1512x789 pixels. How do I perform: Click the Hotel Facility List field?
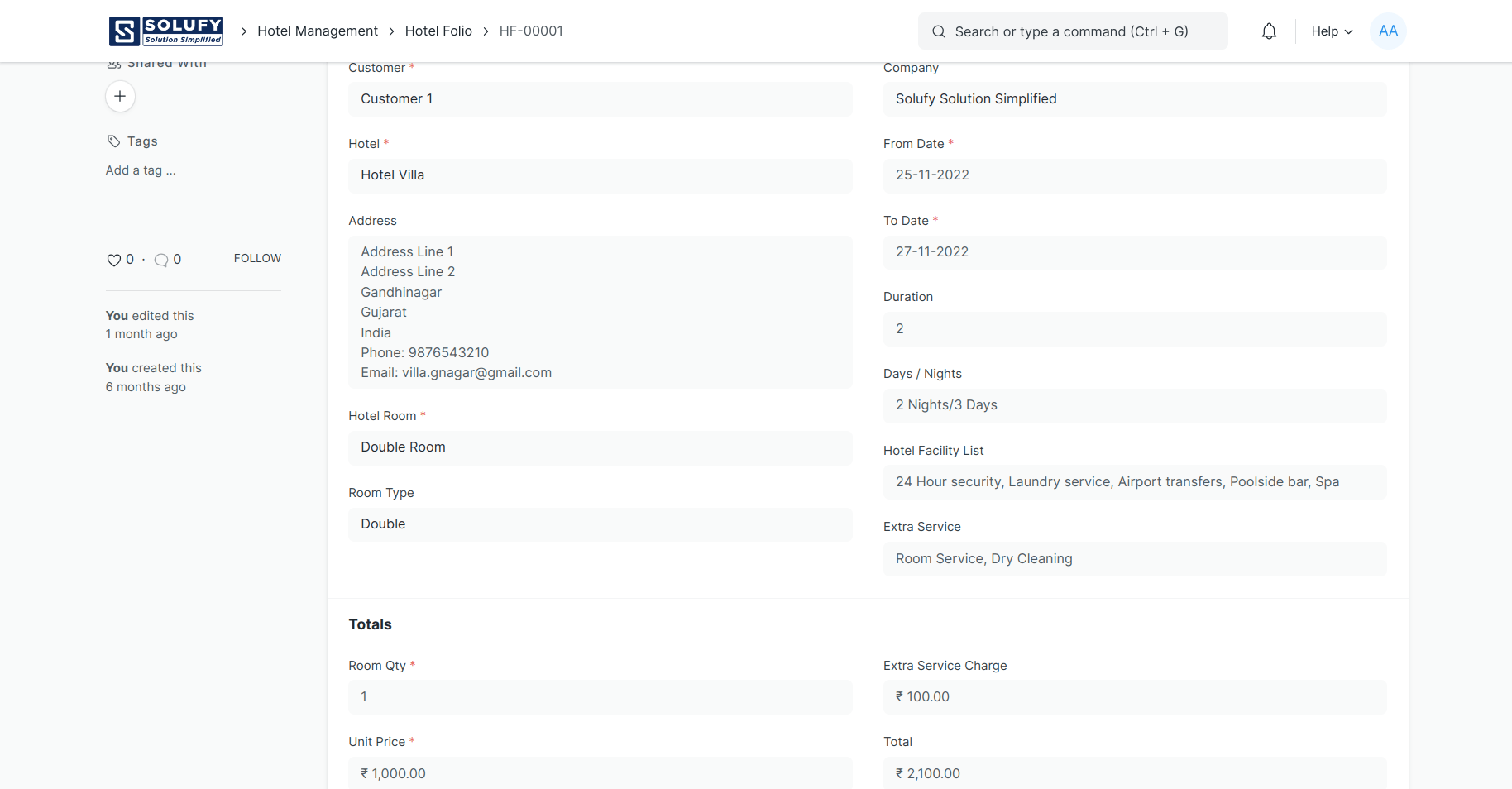click(1135, 482)
